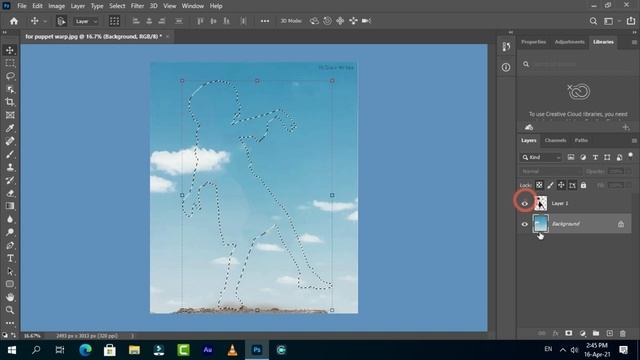Select the Gradient tool
The width and height of the screenshot is (640, 360).
pyautogui.click(x=10, y=206)
